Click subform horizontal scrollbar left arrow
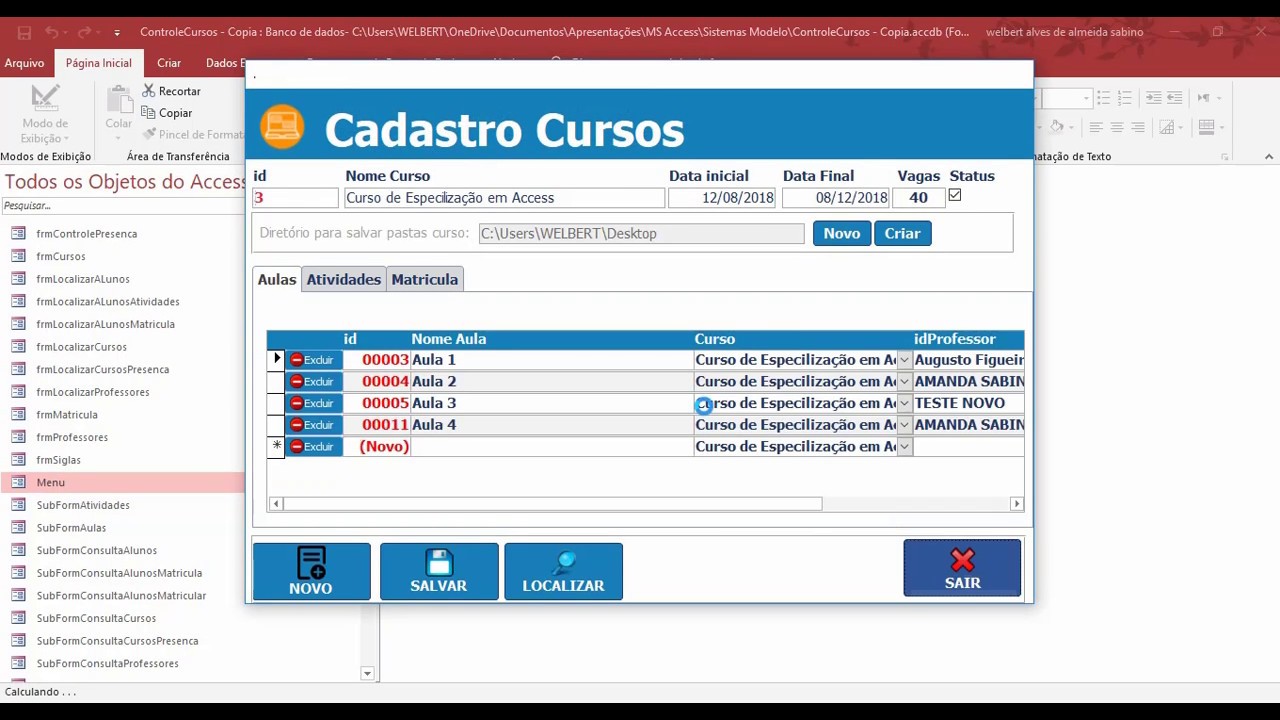 [x=275, y=504]
